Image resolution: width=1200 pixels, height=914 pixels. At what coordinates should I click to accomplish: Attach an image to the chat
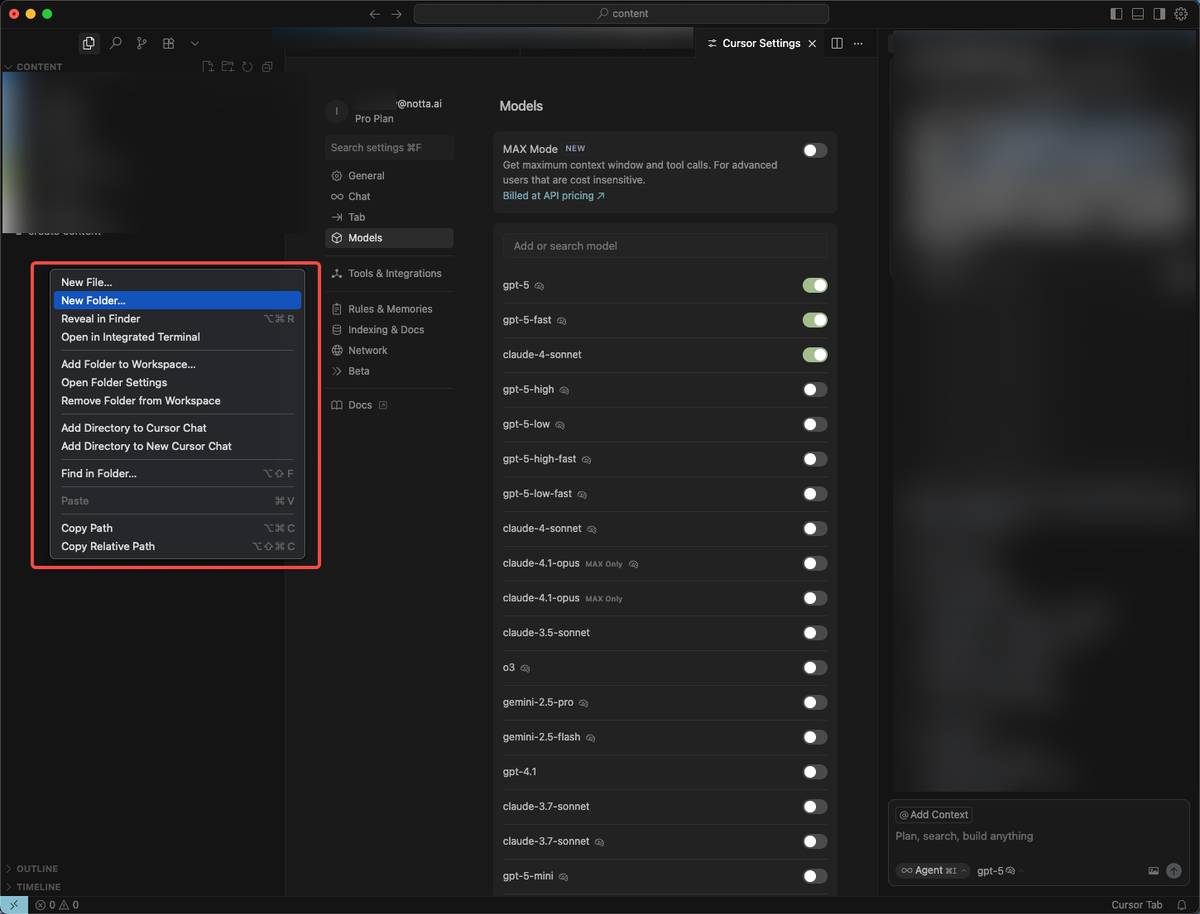click(1153, 871)
